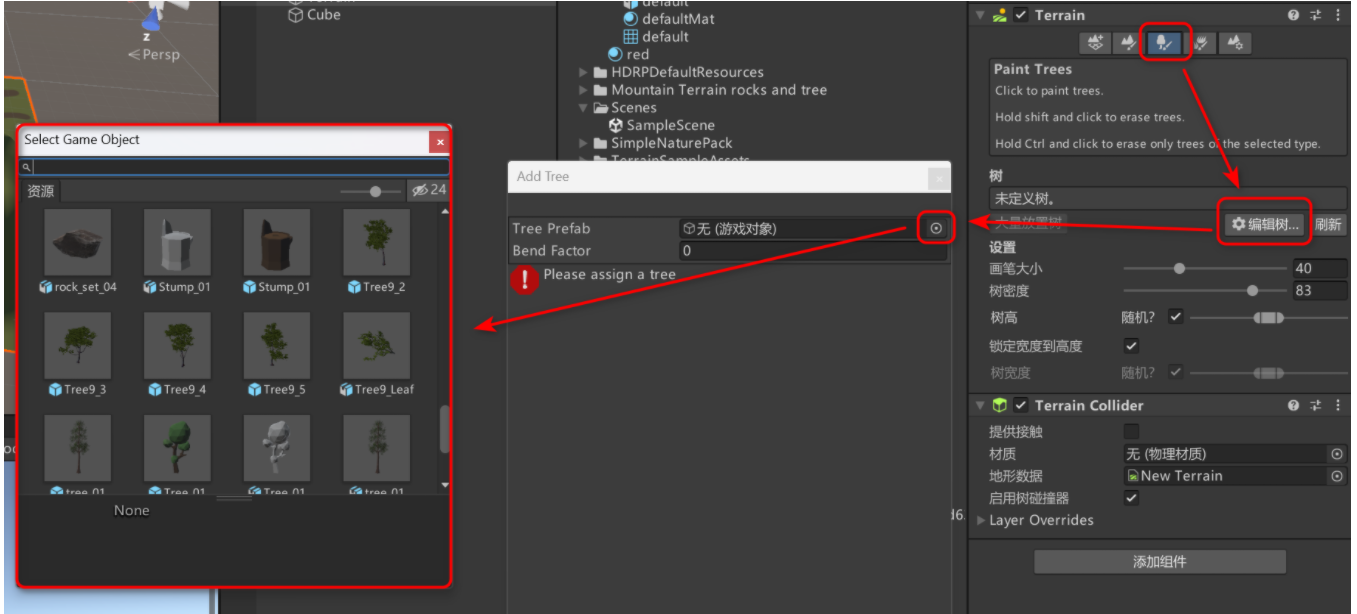Pick the Tree9_Leaf prefab thumbnail
The width and height of the screenshot is (1357, 614).
[x=377, y=345]
